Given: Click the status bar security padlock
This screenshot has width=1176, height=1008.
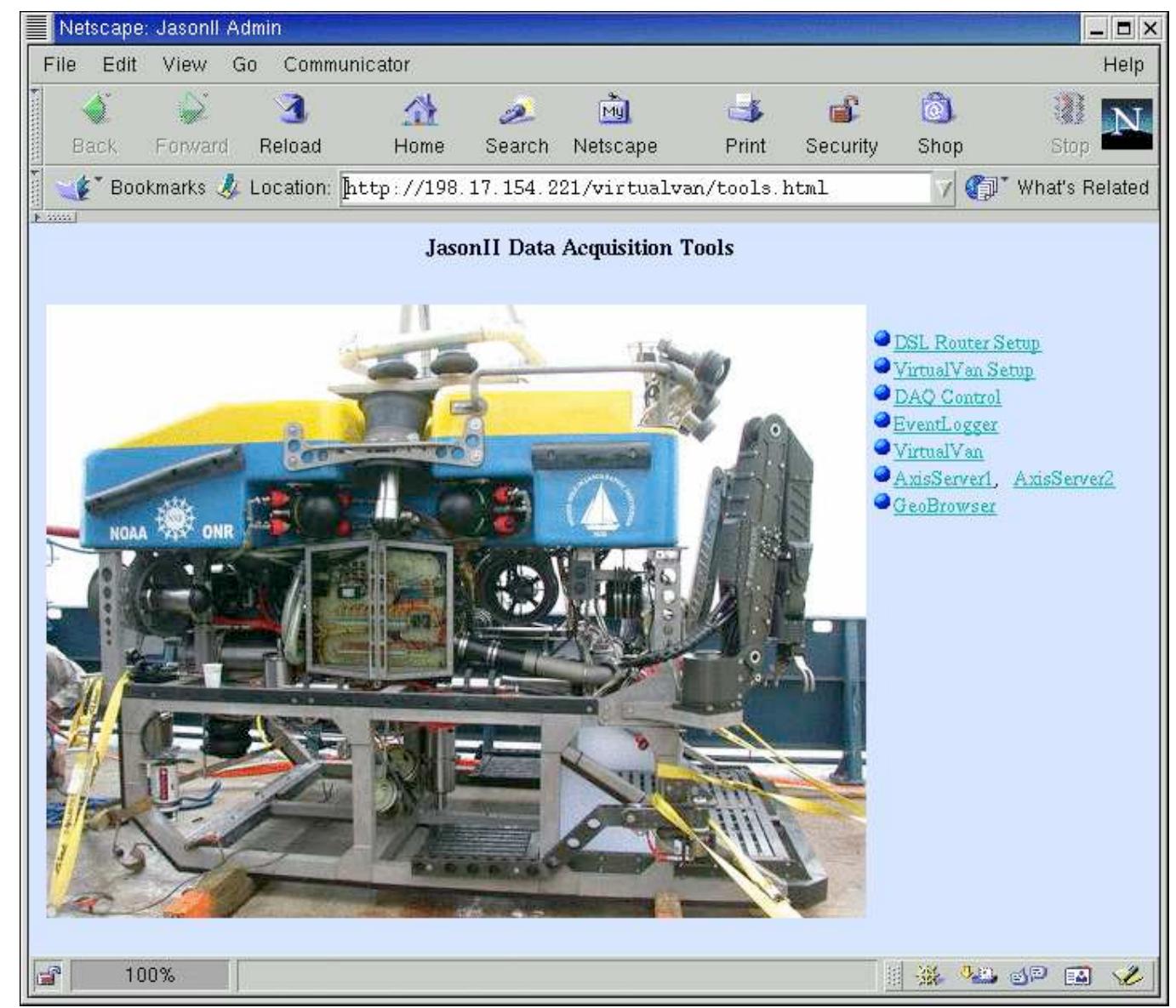Looking at the screenshot, I should click(49, 975).
